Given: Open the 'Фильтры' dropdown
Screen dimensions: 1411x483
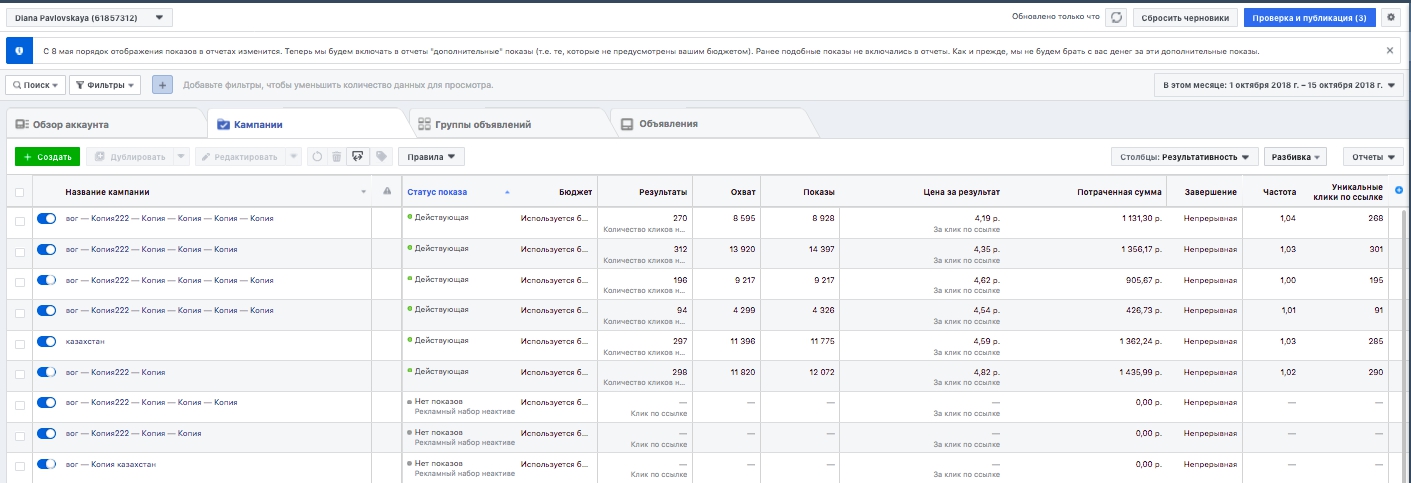Looking at the screenshot, I should [x=105, y=86].
